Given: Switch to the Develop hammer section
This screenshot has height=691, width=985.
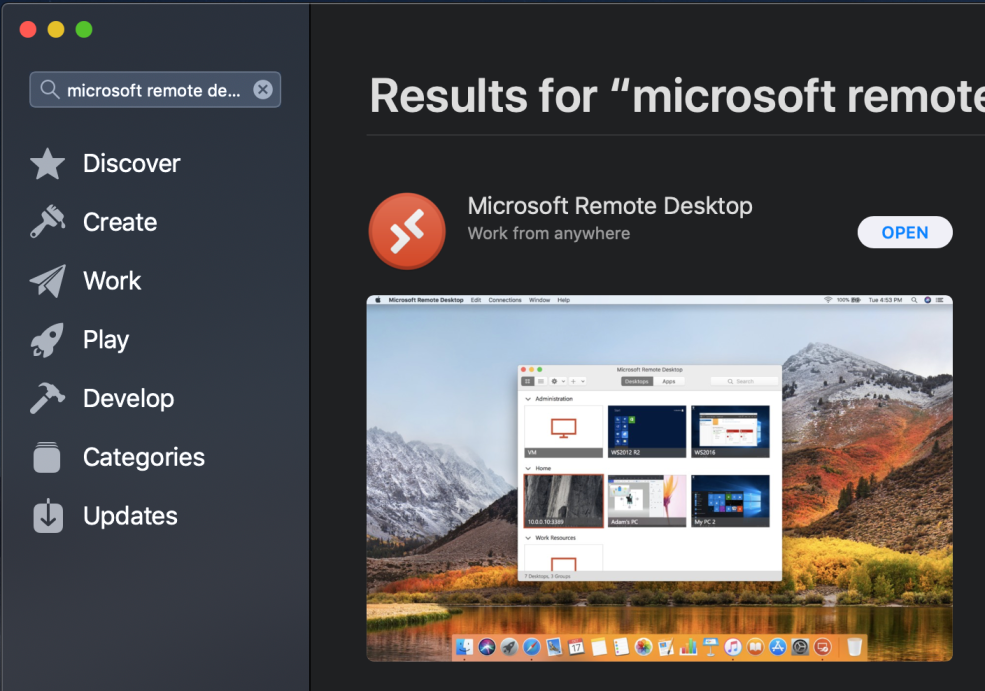Looking at the screenshot, I should pos(102,398).
